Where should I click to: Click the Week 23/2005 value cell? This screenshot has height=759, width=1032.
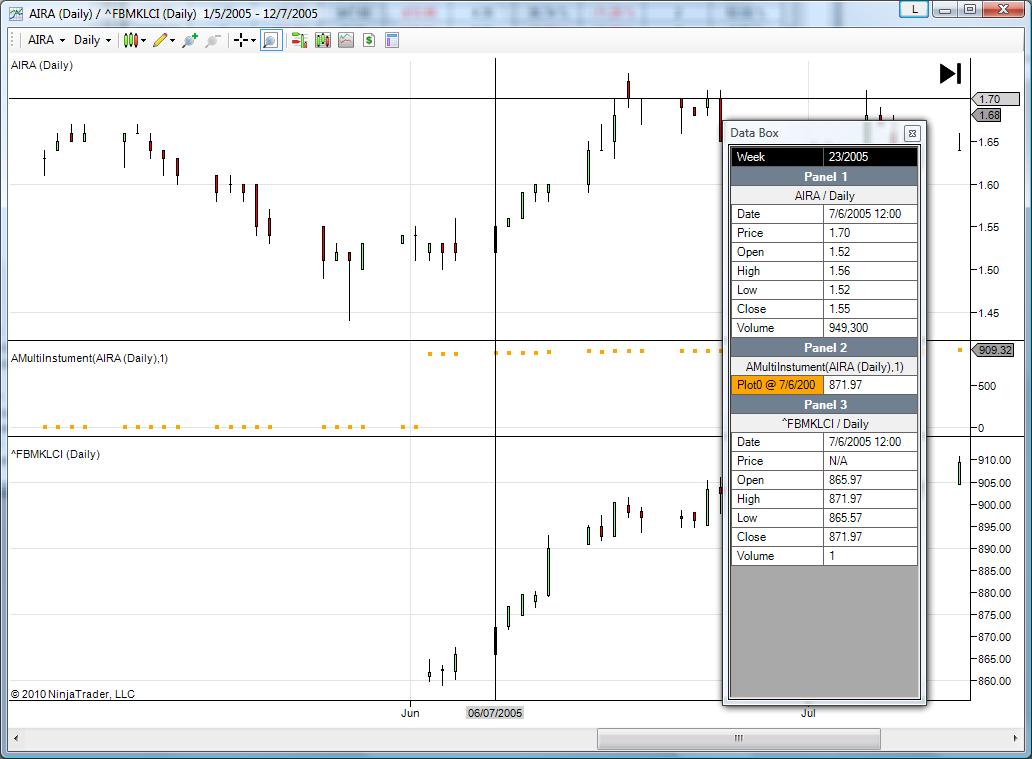tap(870, 157)
